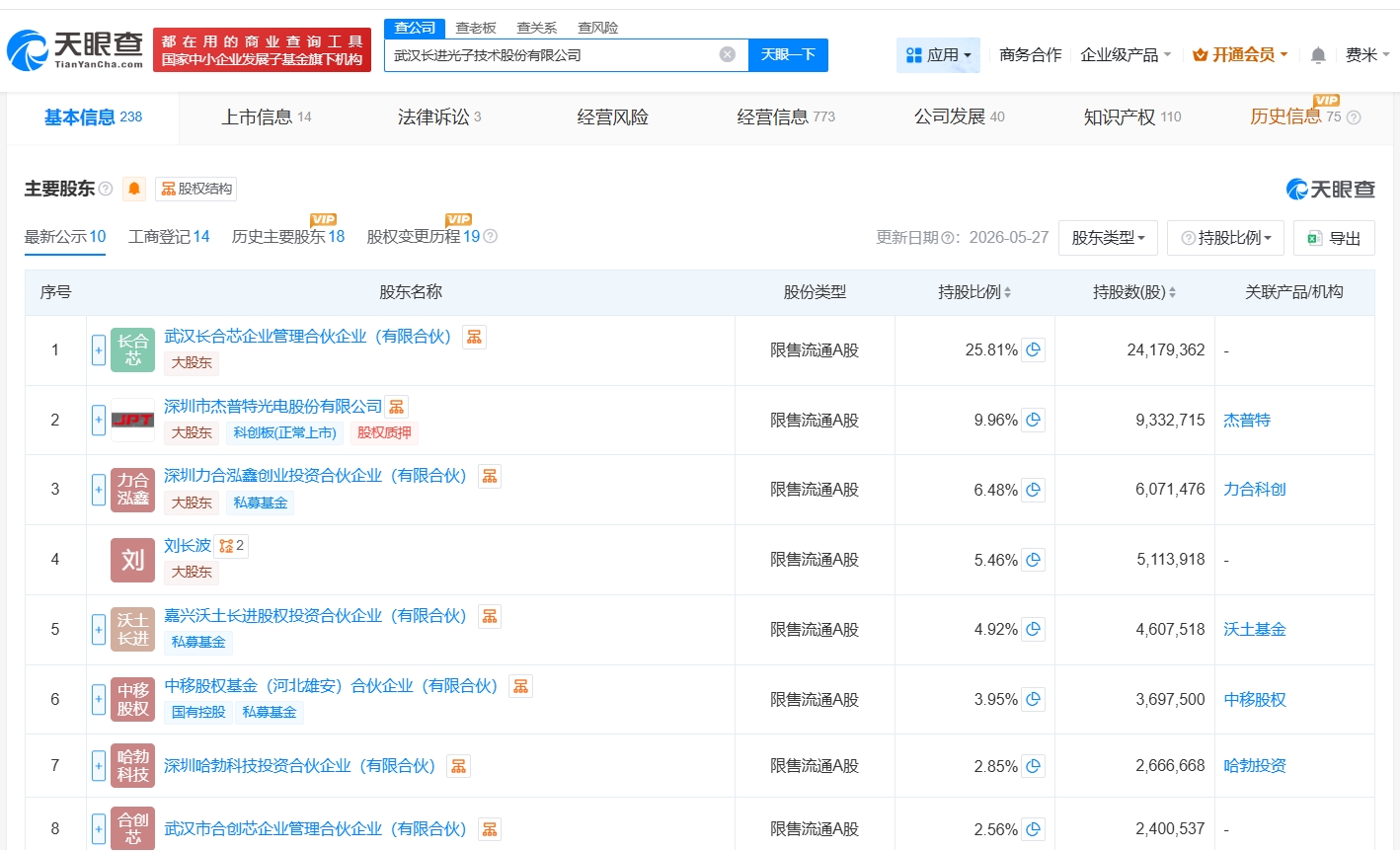Open the 刘 avatar for 刘长波
The image size is (1400, 851).
pyautogui.click(x=133, y=560)
